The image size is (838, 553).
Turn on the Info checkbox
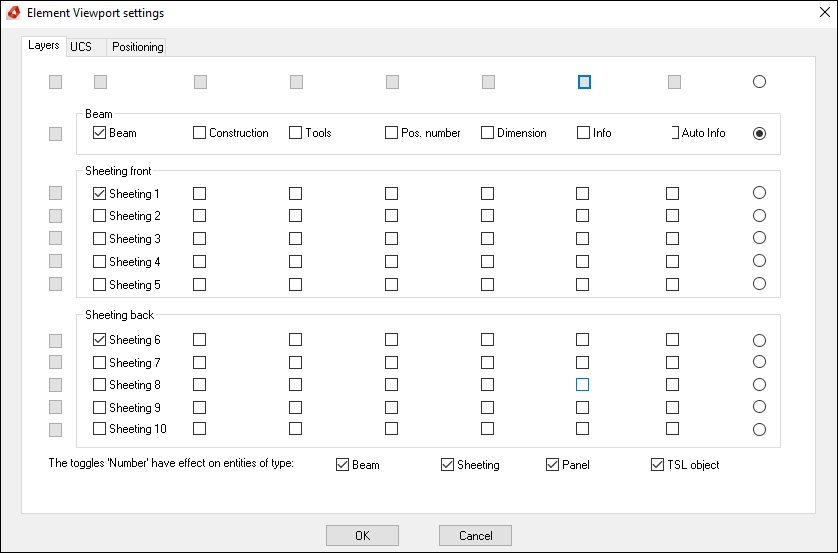(x=584, y=133)
